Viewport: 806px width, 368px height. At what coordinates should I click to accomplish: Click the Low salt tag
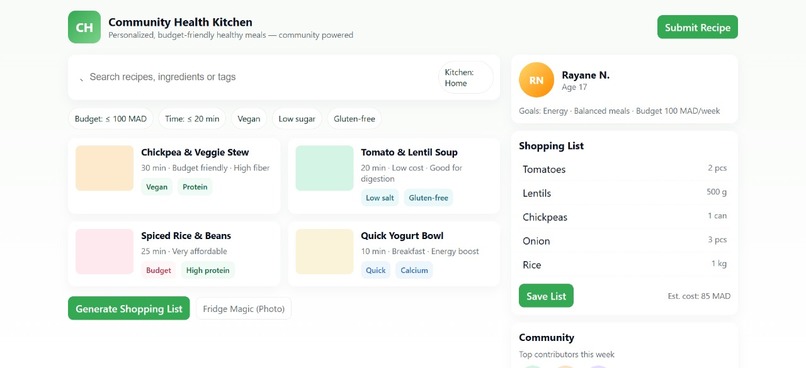pos(380,198)
